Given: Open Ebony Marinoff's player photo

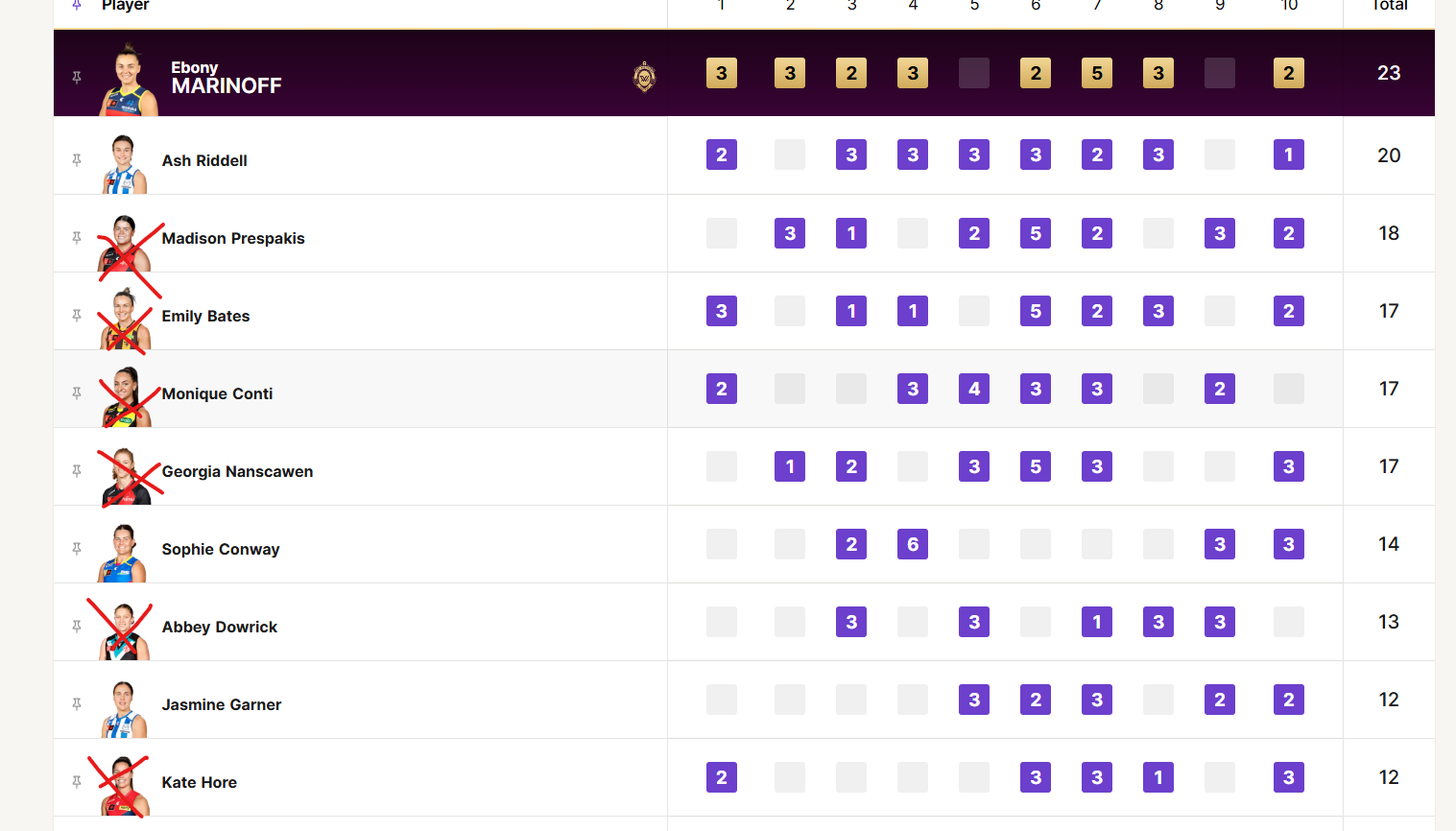Looking at the screenshot, I should tap(129, 80).
